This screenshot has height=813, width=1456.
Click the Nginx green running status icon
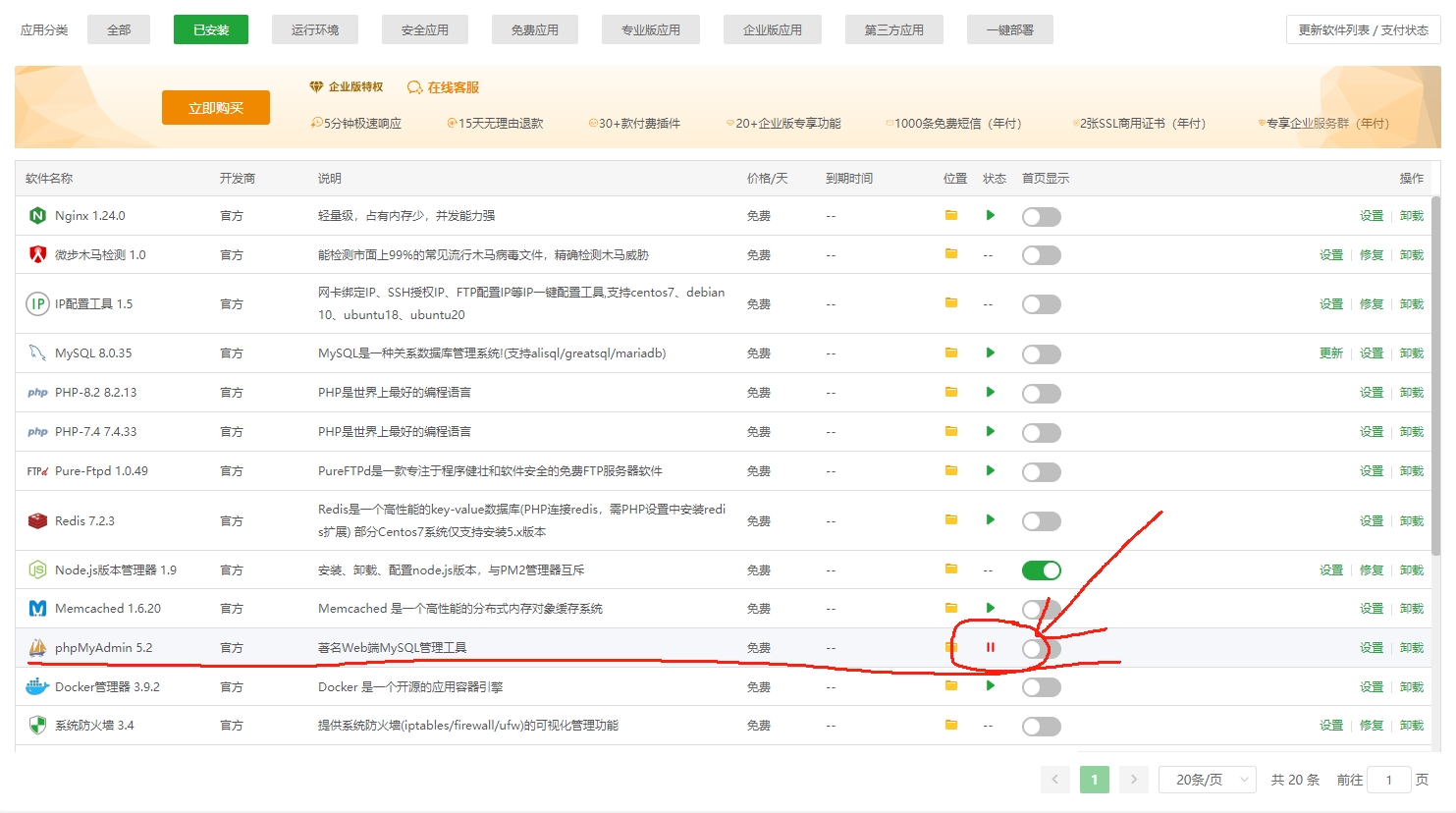(x=991, y=215)
